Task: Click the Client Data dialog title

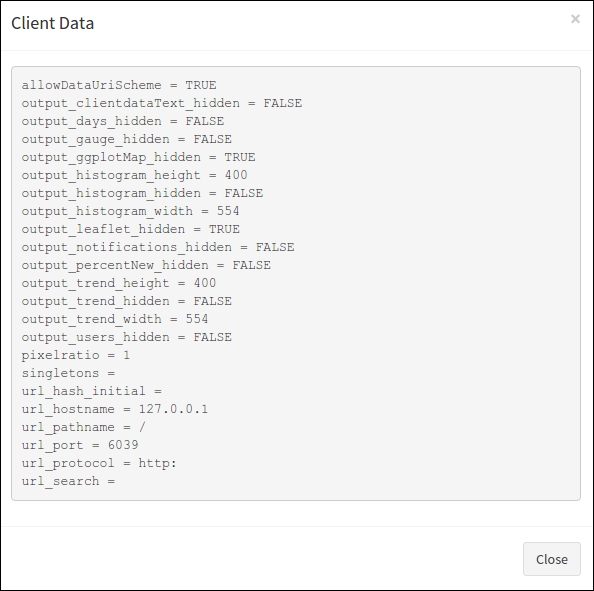Action: click(x=53, y=23)
